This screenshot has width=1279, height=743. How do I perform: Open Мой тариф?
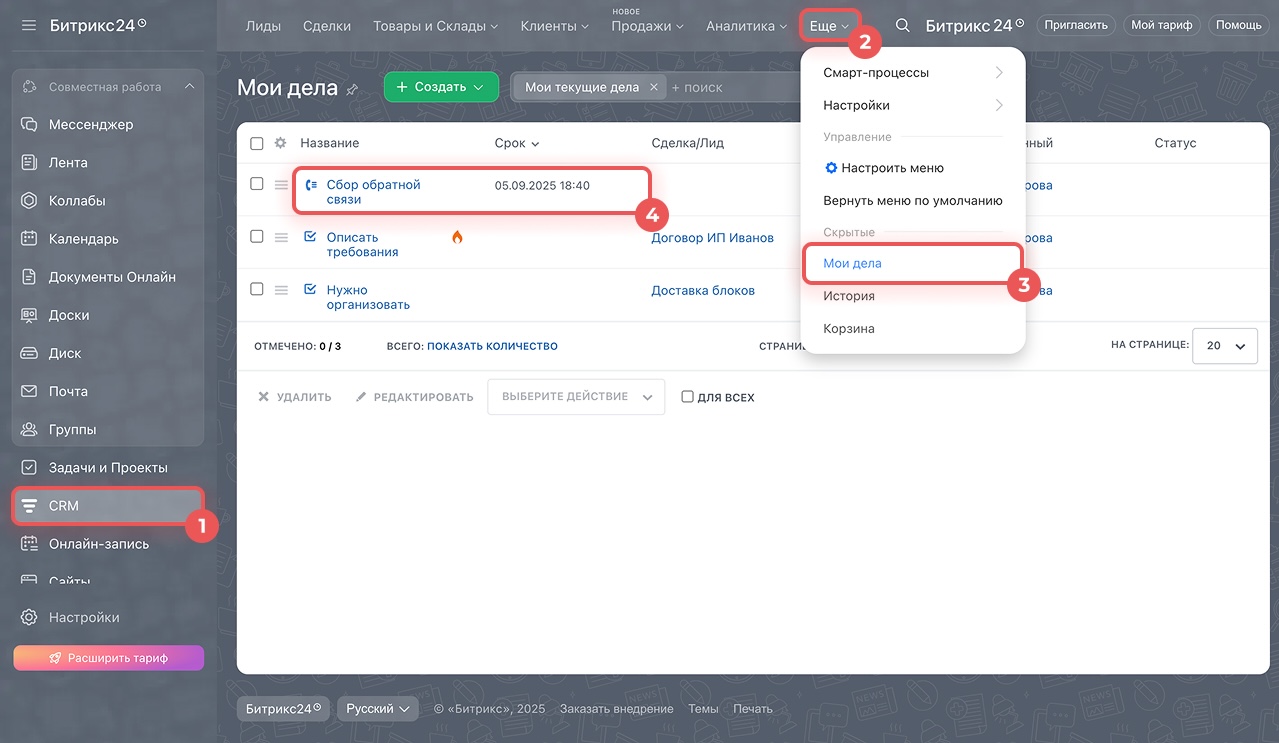click(1161, 25)
